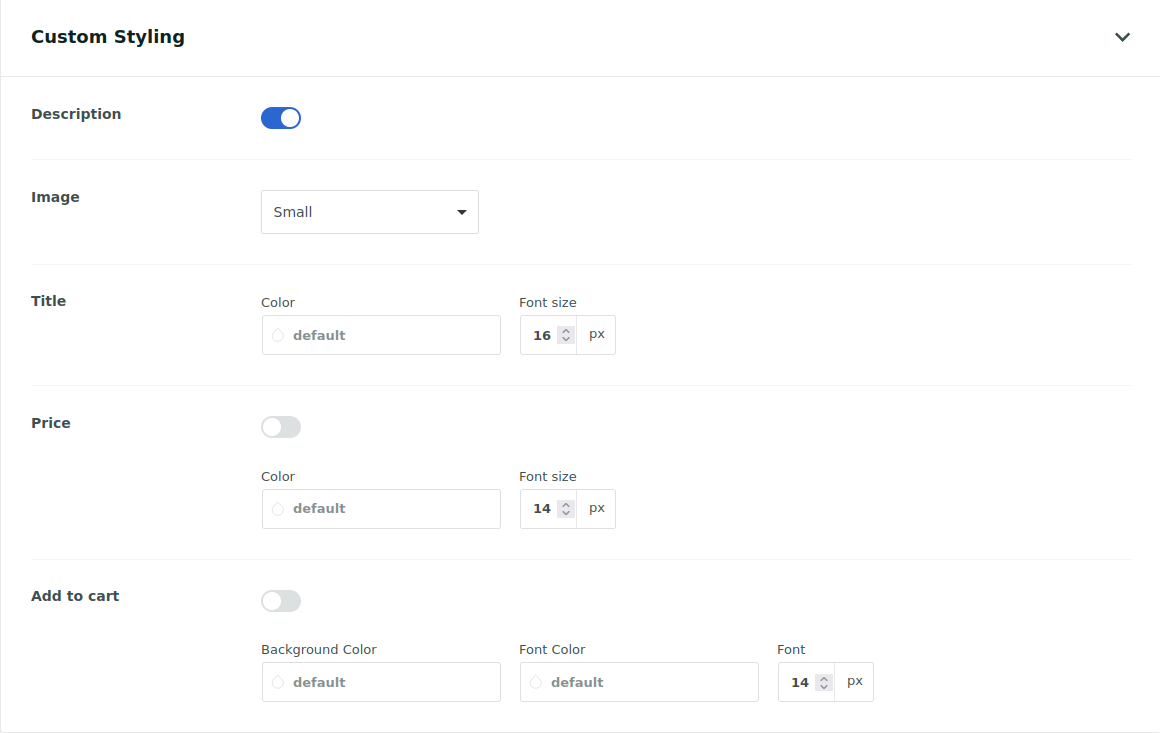Open the Image size dropdown showing Small
The height and width of the screenshot is (733, 1160).
369,212
